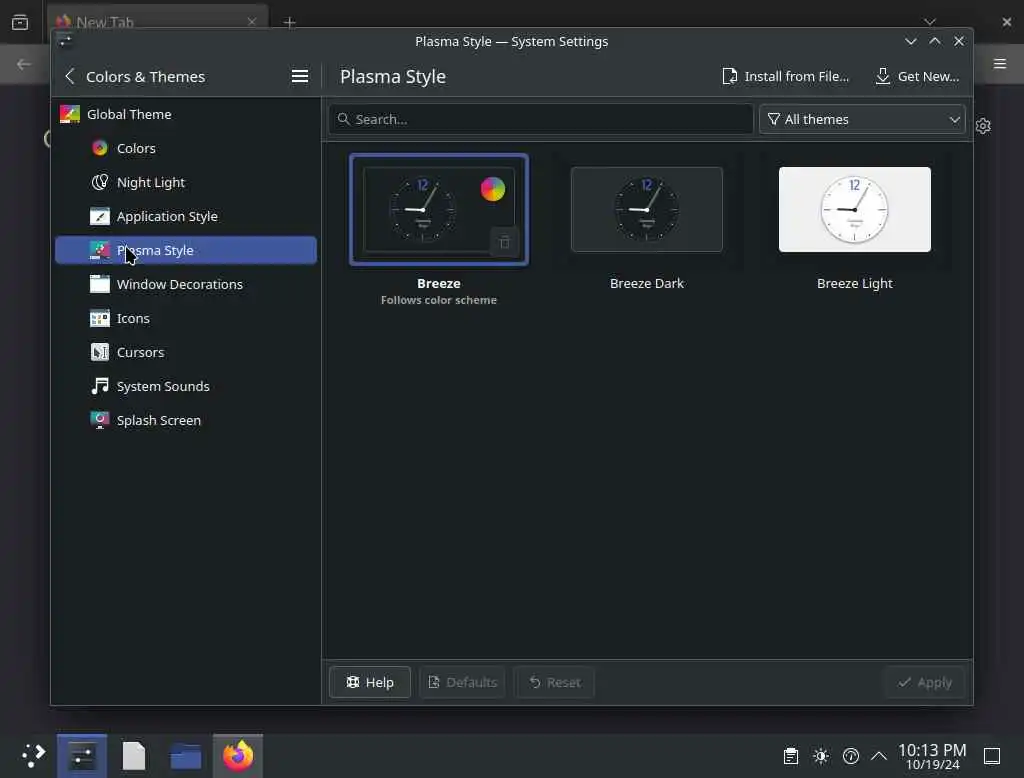Select the Breeze Dark theme thumbnail

tap(647, 210)
